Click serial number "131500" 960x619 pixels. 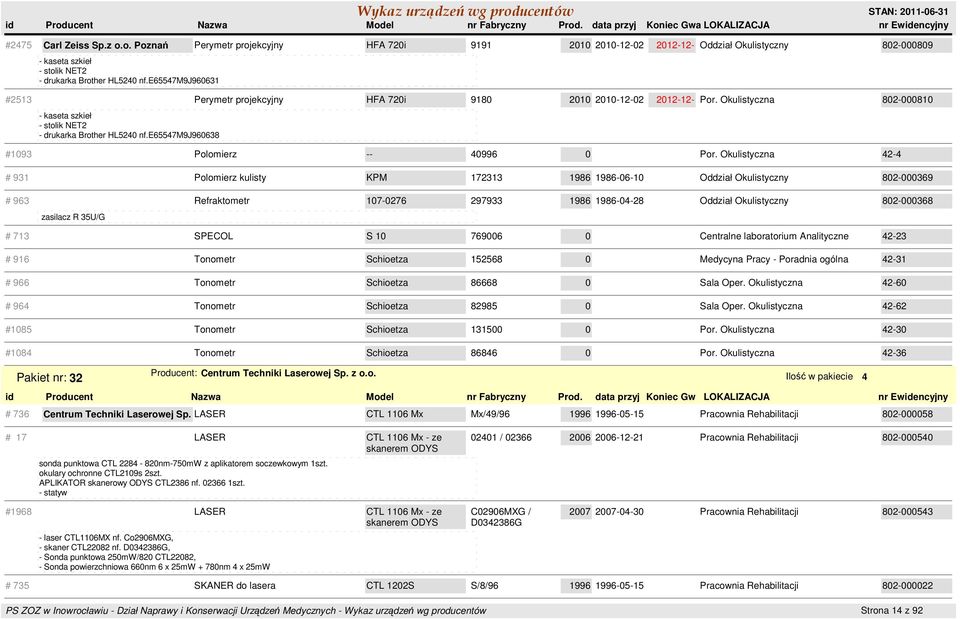[x=486, y=329]
